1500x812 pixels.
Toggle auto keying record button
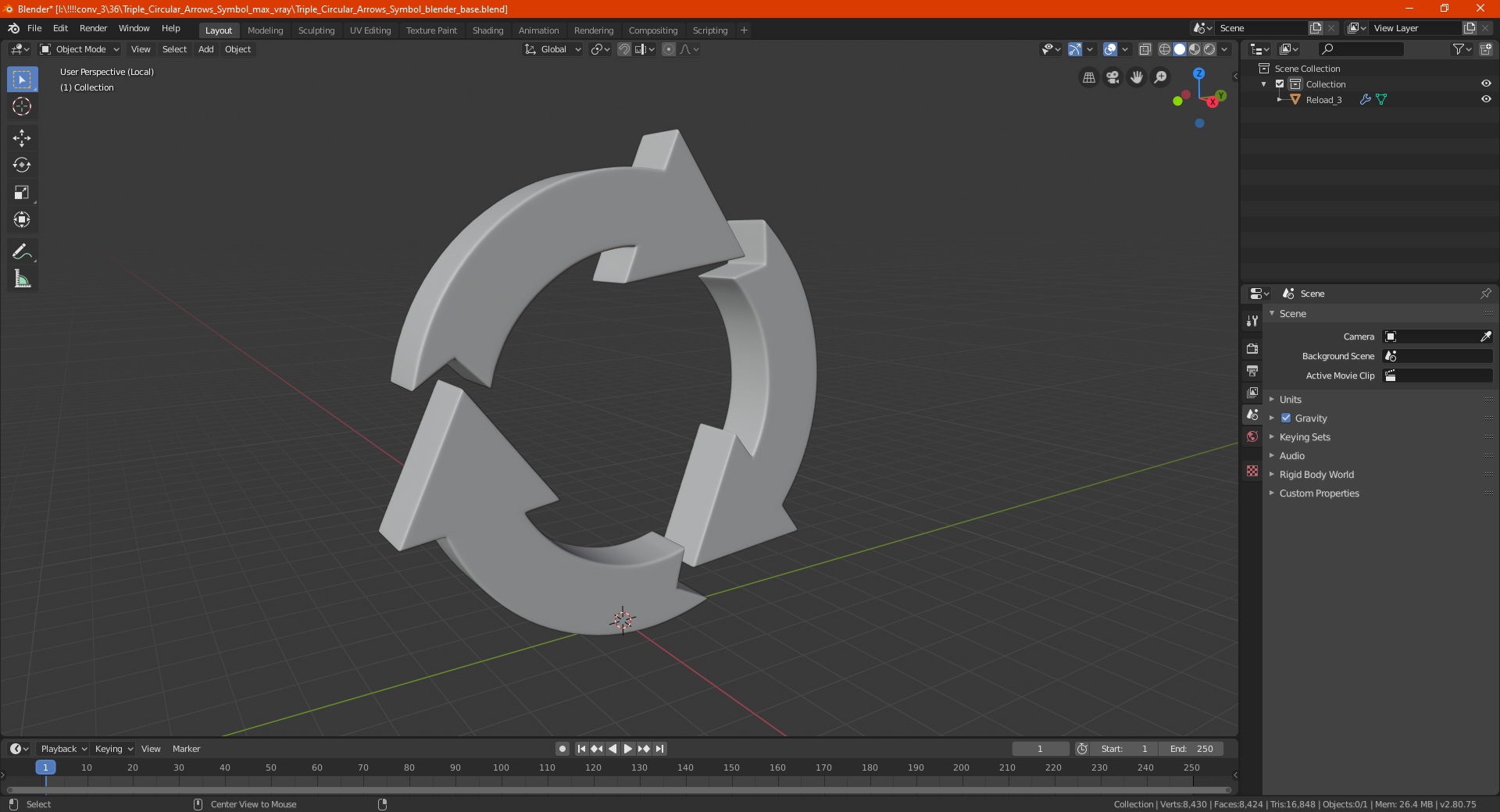pos(562,749)
